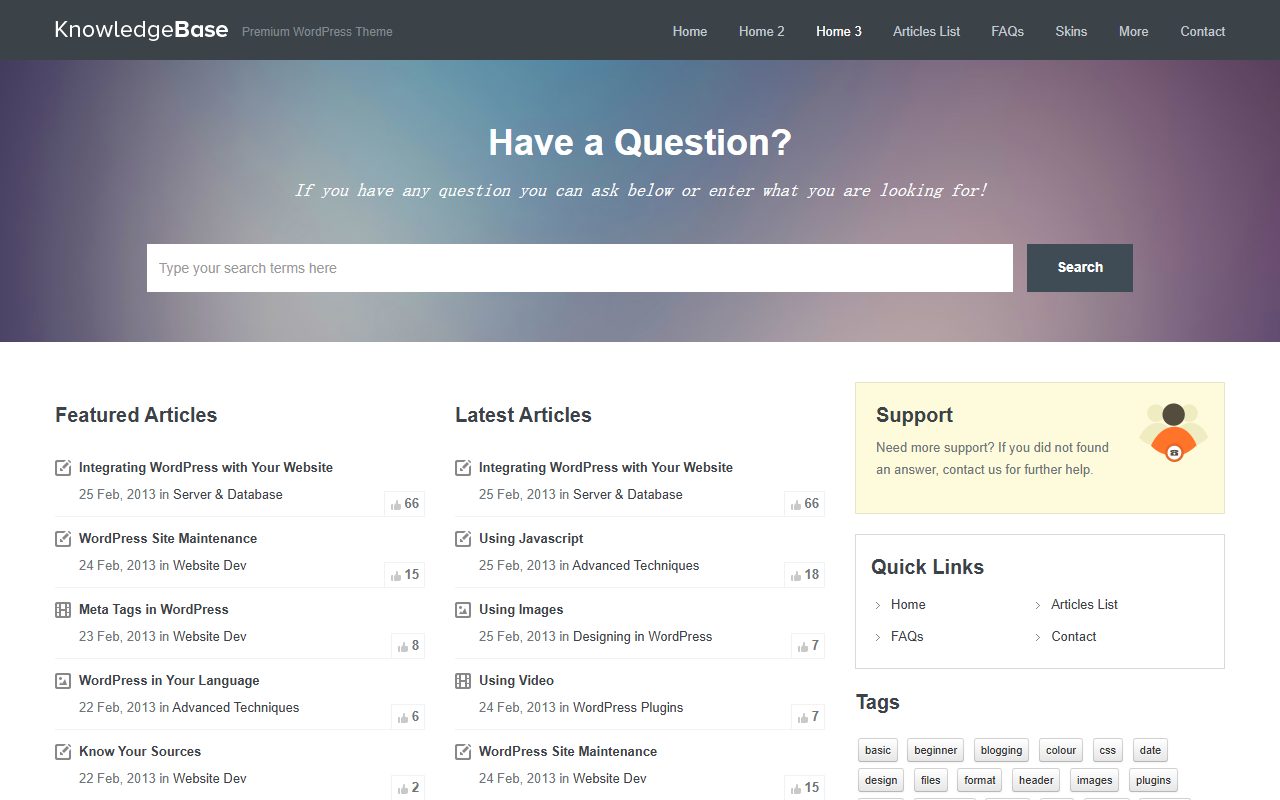Click the video icon beside 'Meta Tags in WordPress'

[63, 609]
